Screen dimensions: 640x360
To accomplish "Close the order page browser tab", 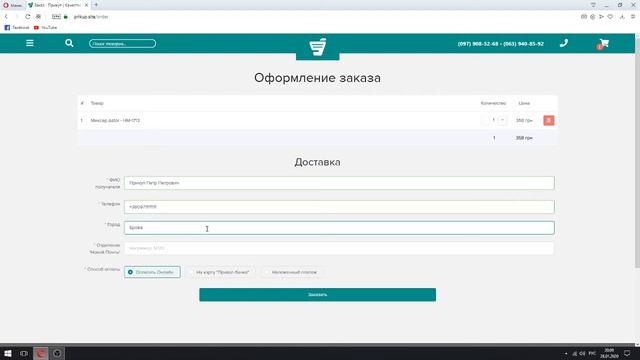I will click(x=86, y=5).
